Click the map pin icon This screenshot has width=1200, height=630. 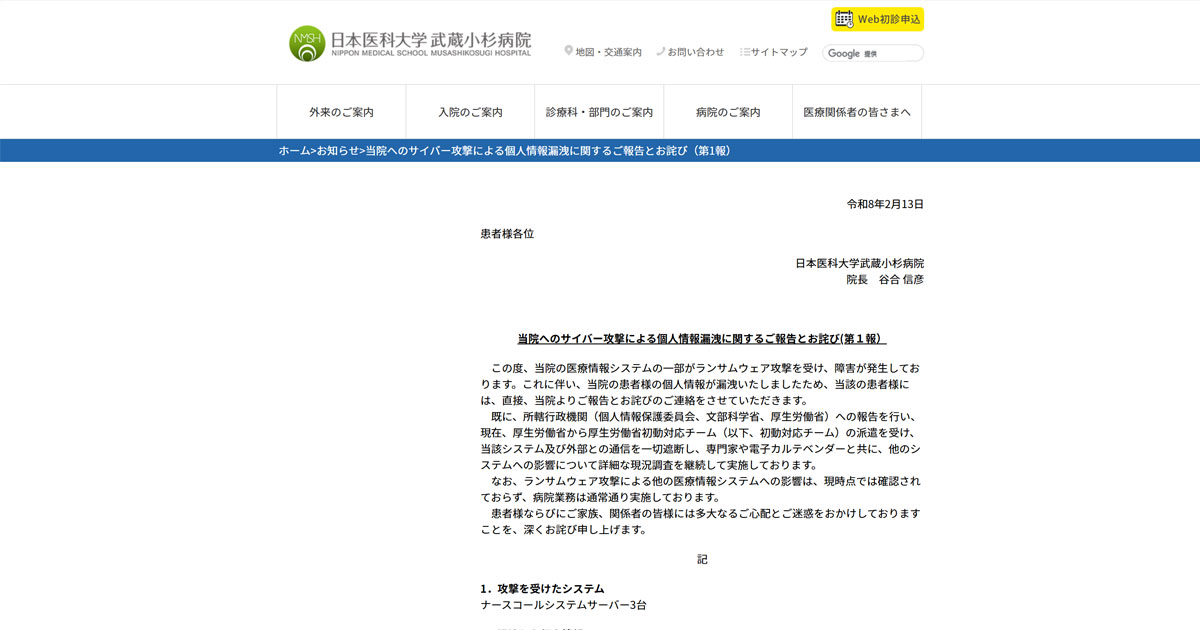(x=569, y=51)
